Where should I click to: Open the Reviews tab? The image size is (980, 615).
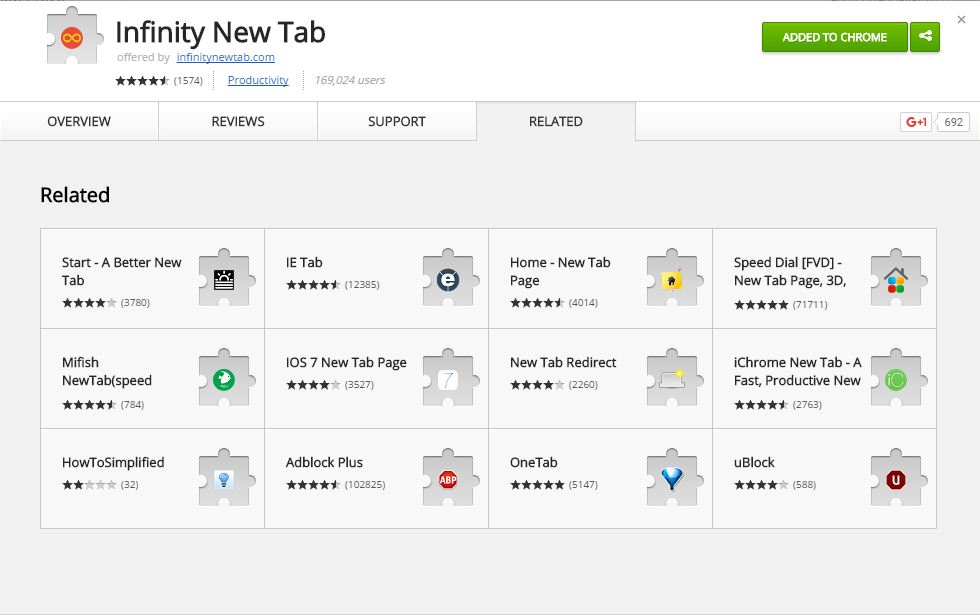238,121
